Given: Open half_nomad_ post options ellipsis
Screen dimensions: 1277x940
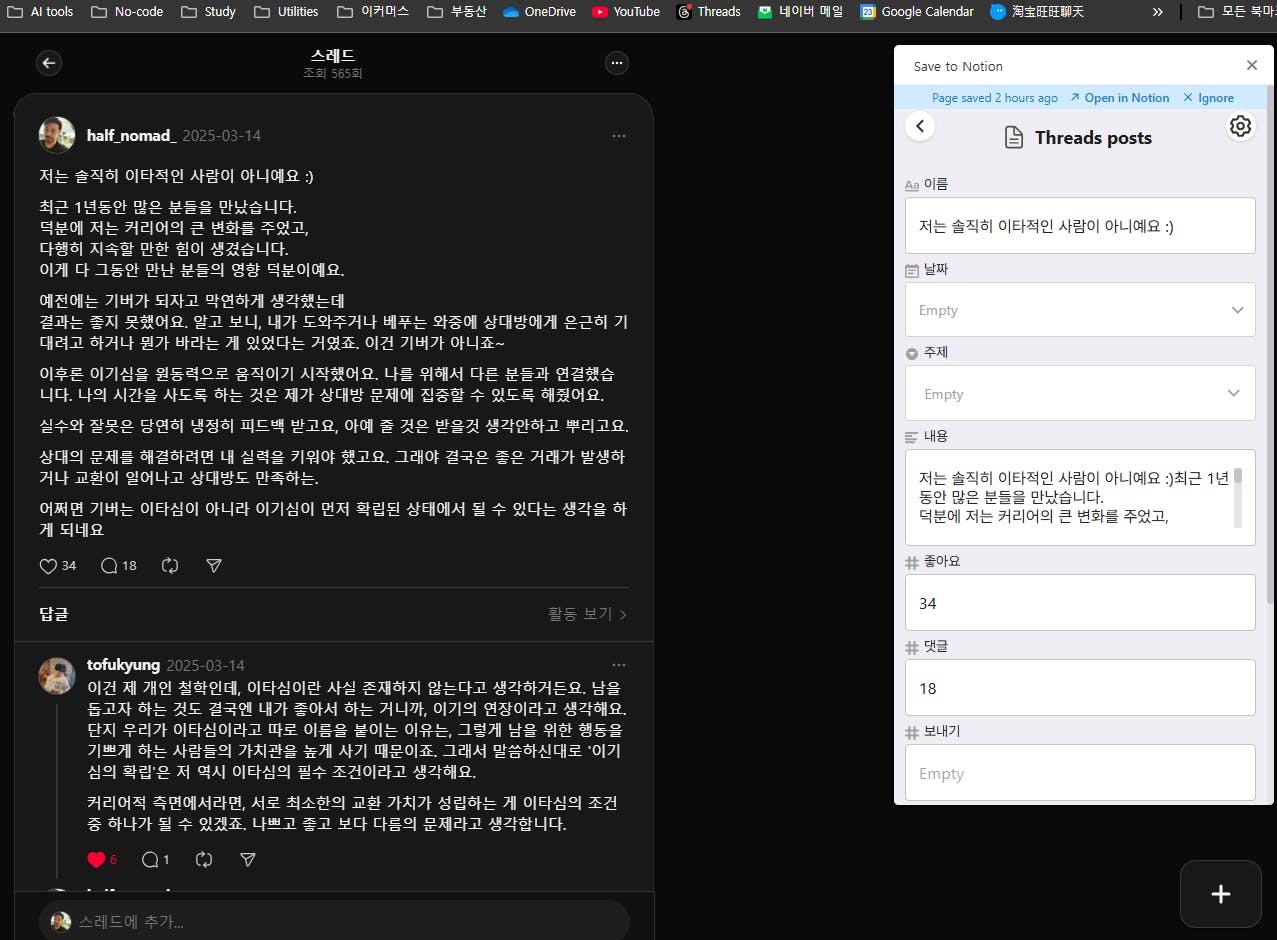Looking at the screenshot, I should coord(619,136).
